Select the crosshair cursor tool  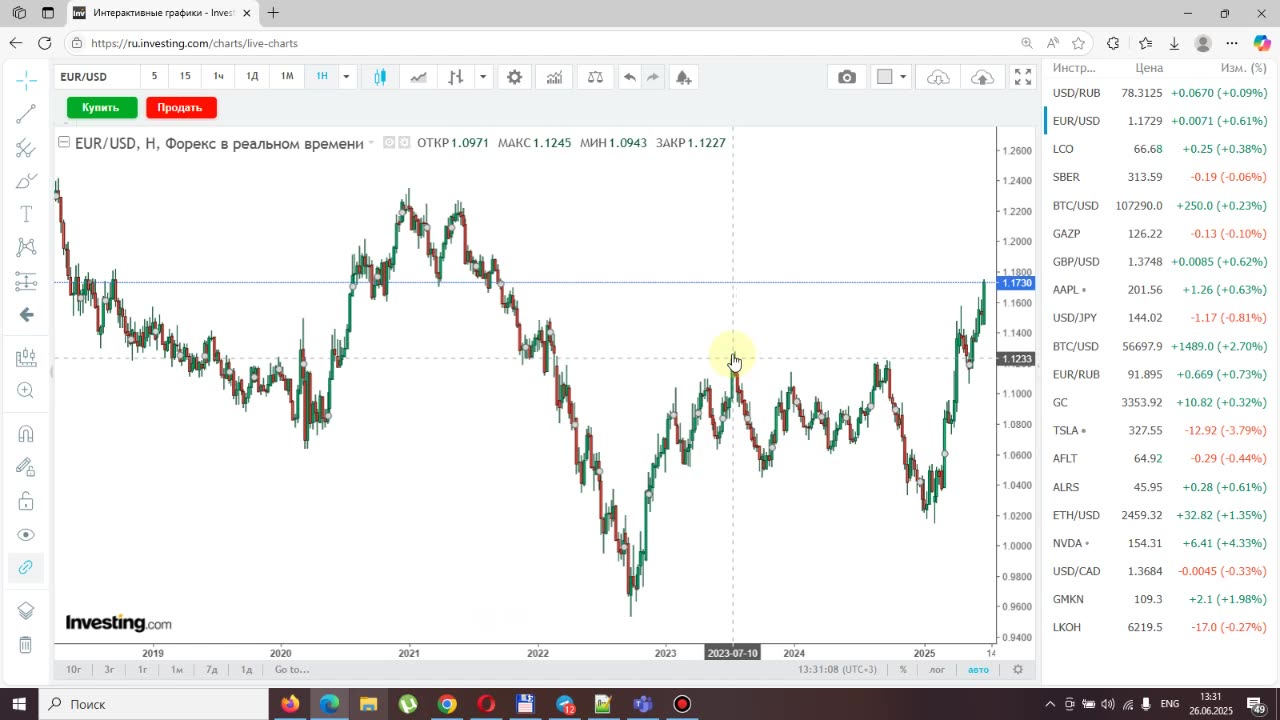26,79
